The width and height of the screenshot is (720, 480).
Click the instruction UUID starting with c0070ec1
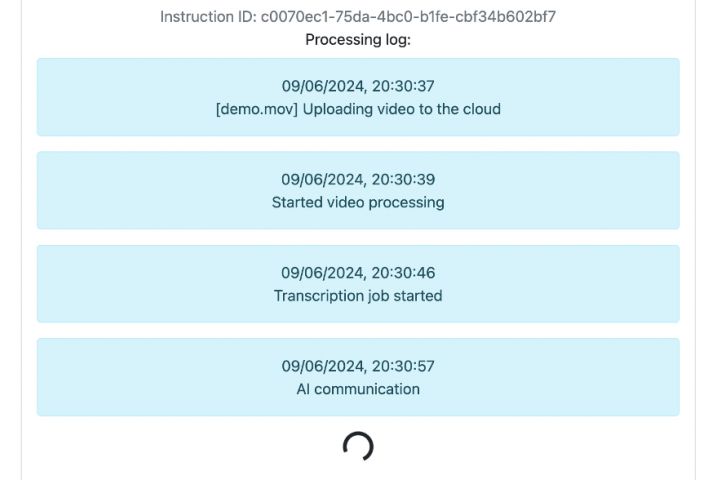click(x=408, y=17)
